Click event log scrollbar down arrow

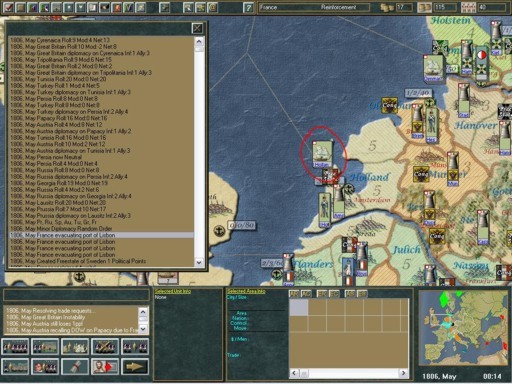click(x=199, y=262)
